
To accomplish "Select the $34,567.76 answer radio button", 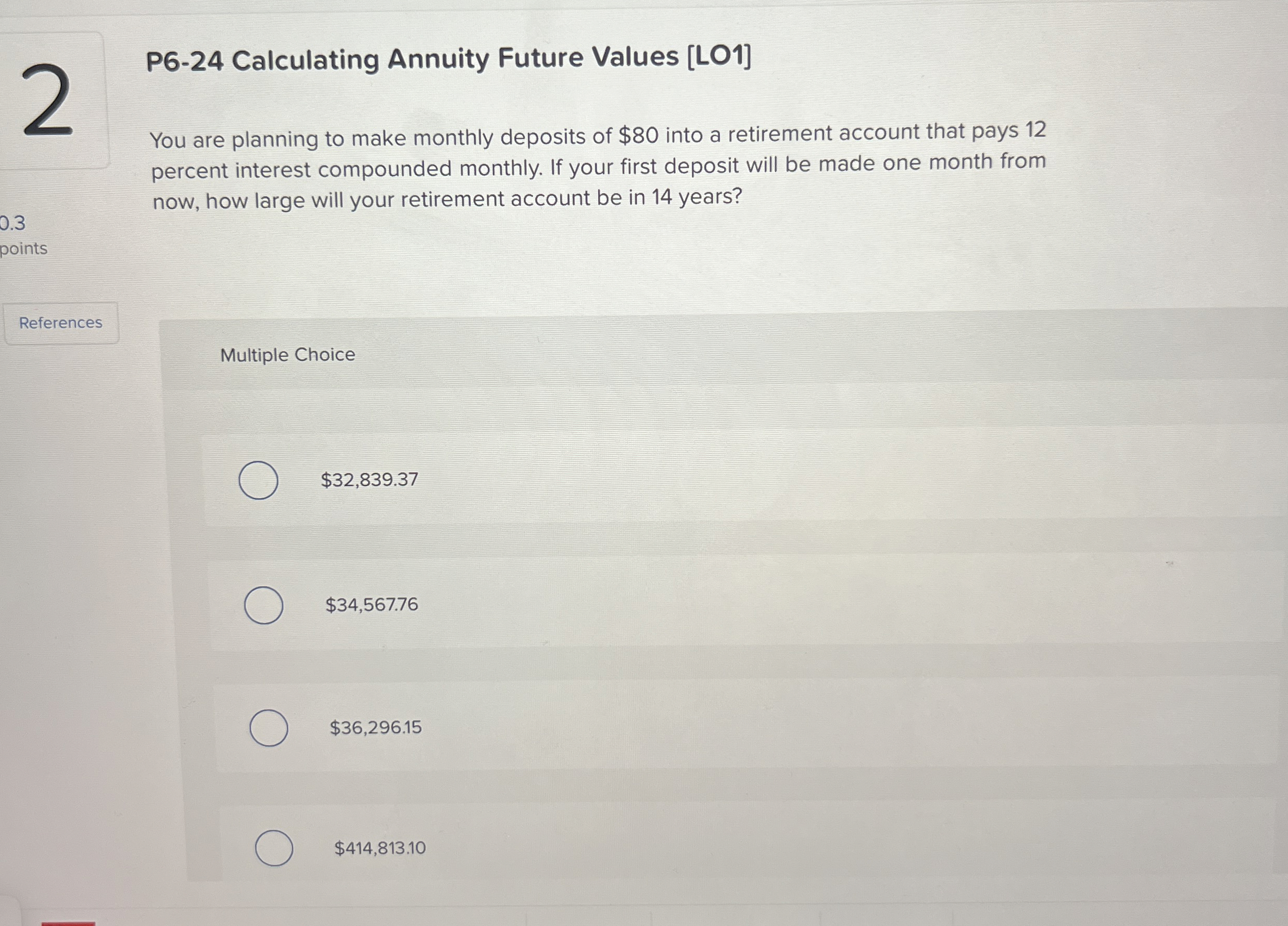I will point(264,606).
